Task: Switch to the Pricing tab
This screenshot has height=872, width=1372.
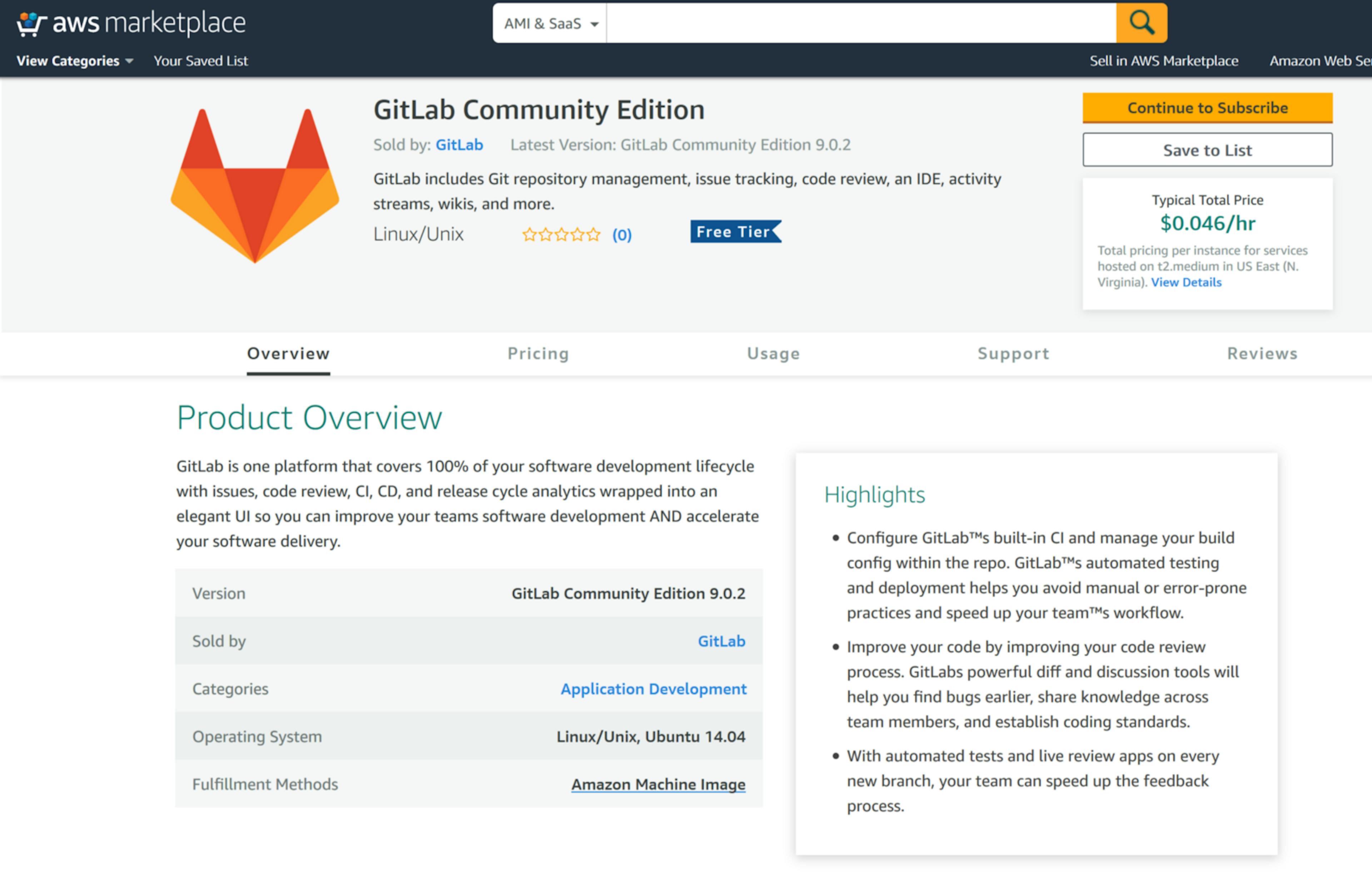Action: [x=538, y=353]
